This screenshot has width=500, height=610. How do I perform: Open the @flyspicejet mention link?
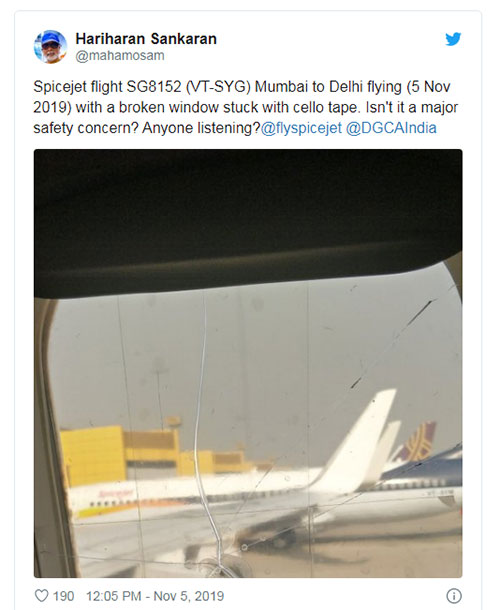pos(301,128)
